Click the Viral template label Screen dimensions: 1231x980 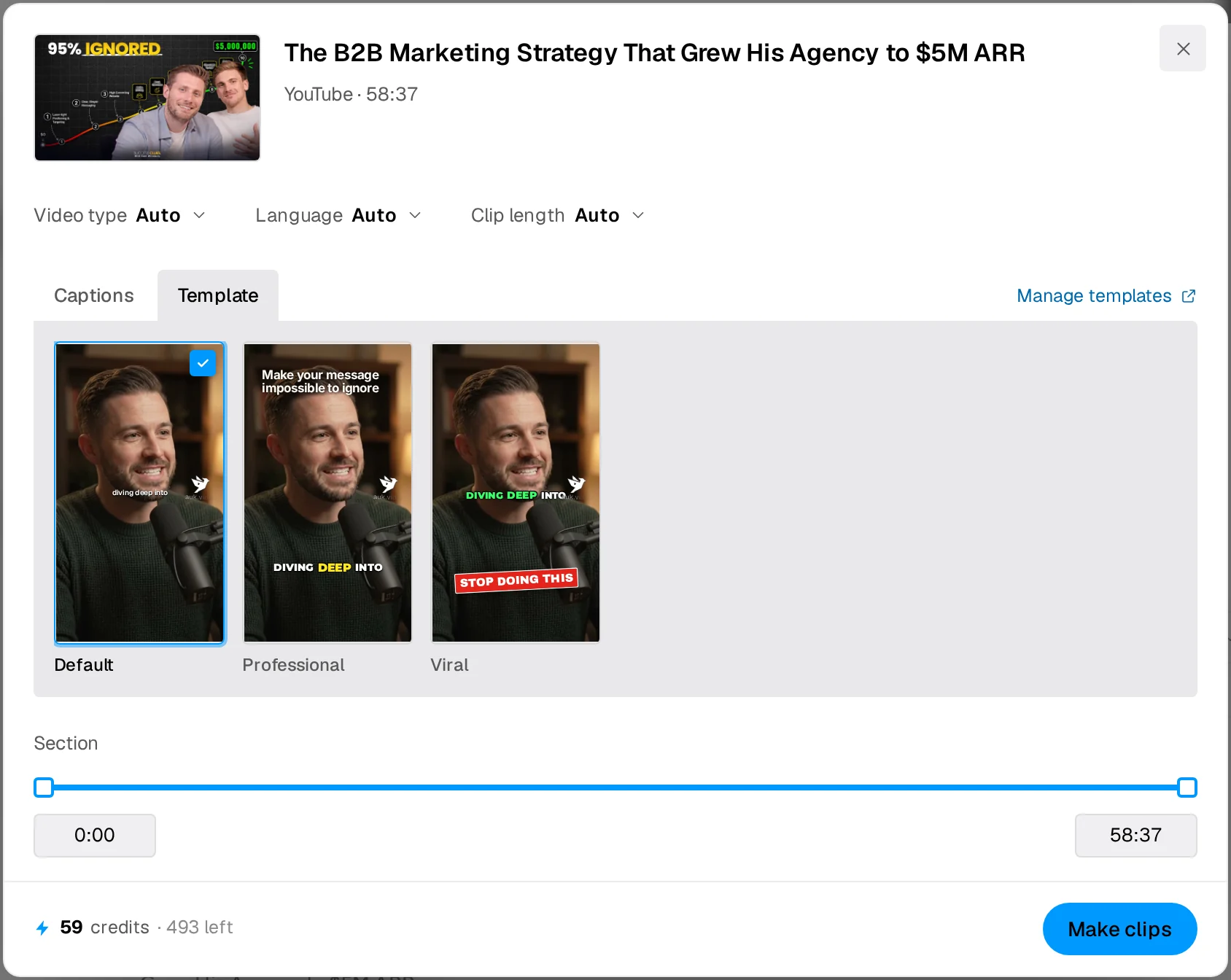[449, 665]
